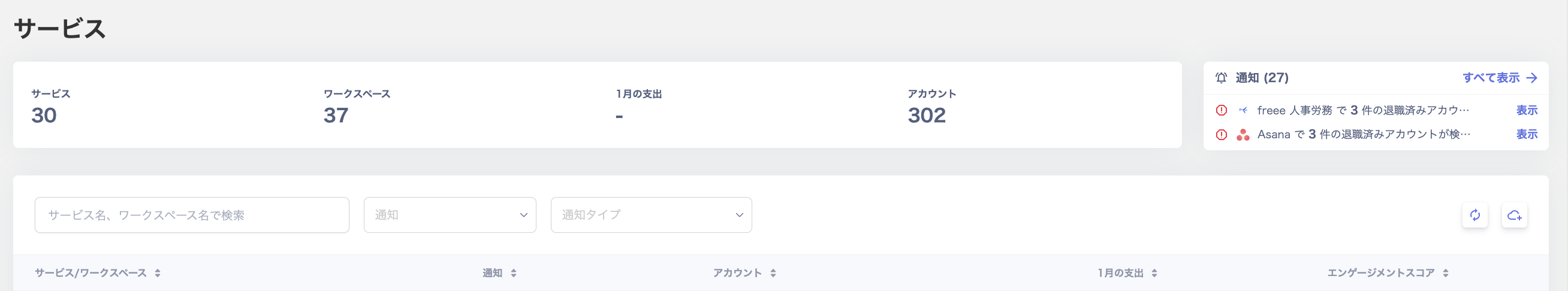Focus the service name search field

point(192,215)
